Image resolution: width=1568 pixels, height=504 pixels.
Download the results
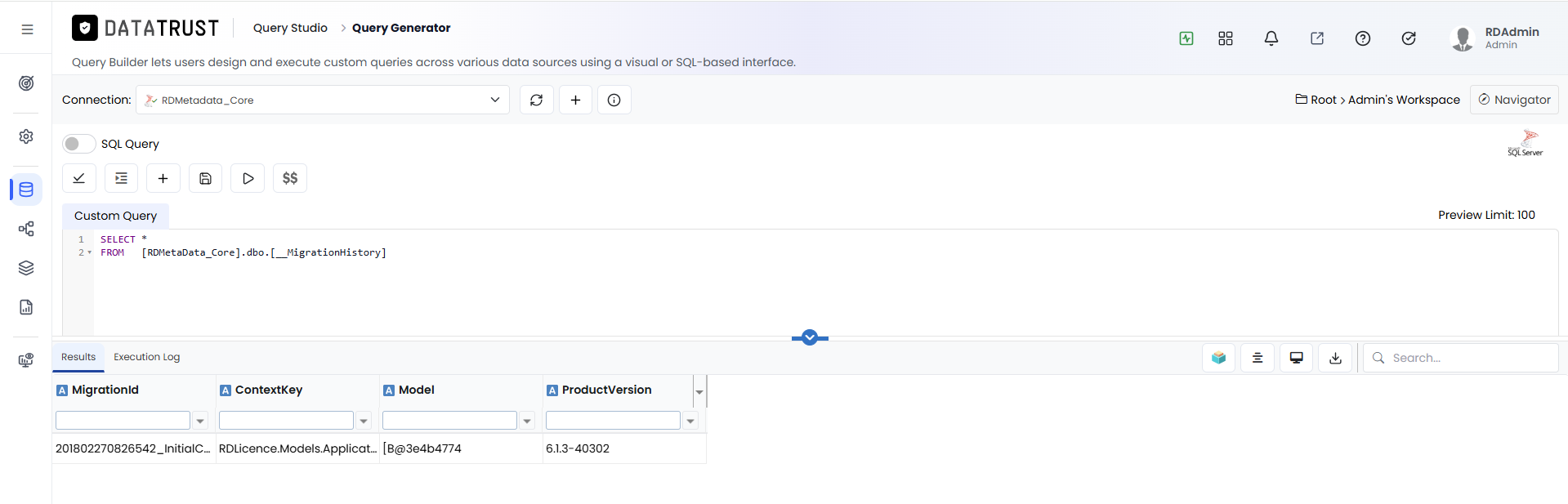[x=1335, y=358]
